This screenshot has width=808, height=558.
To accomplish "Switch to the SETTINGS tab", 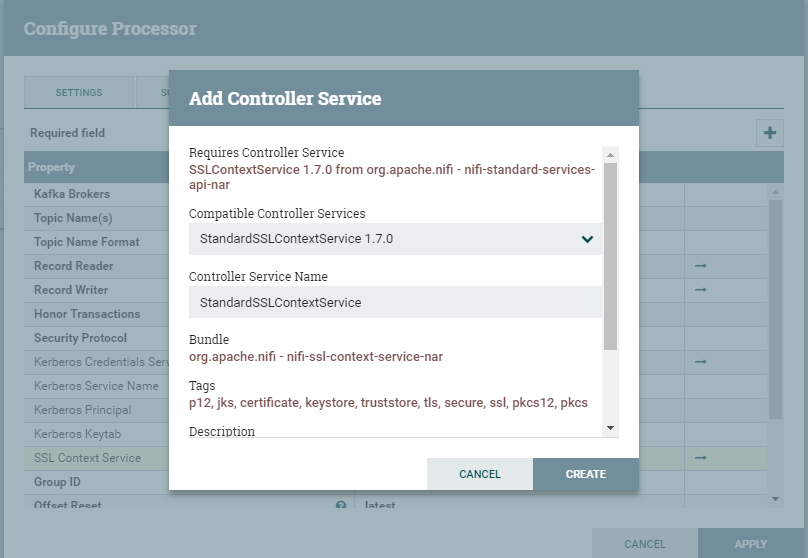I will (x=79, y=93).
